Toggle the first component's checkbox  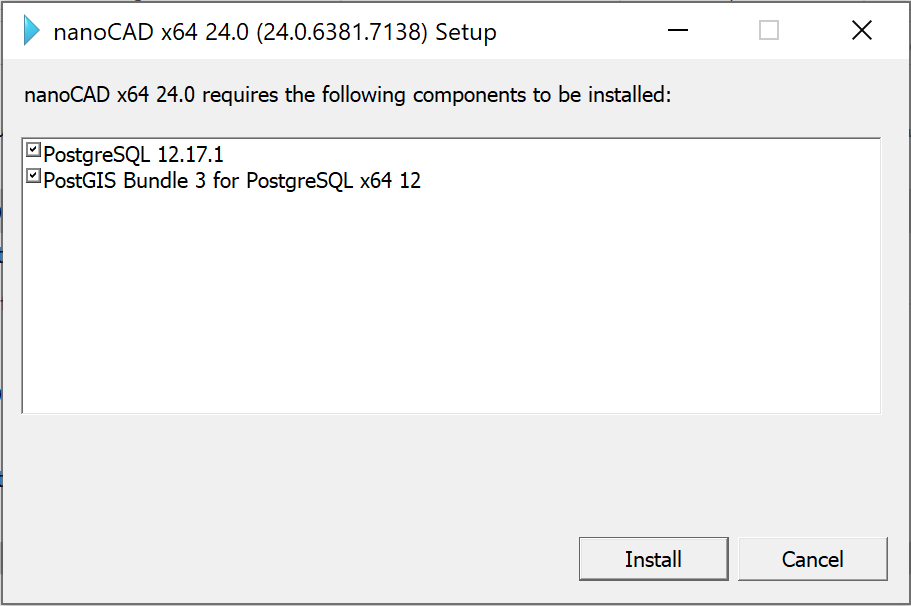point(34,151)
